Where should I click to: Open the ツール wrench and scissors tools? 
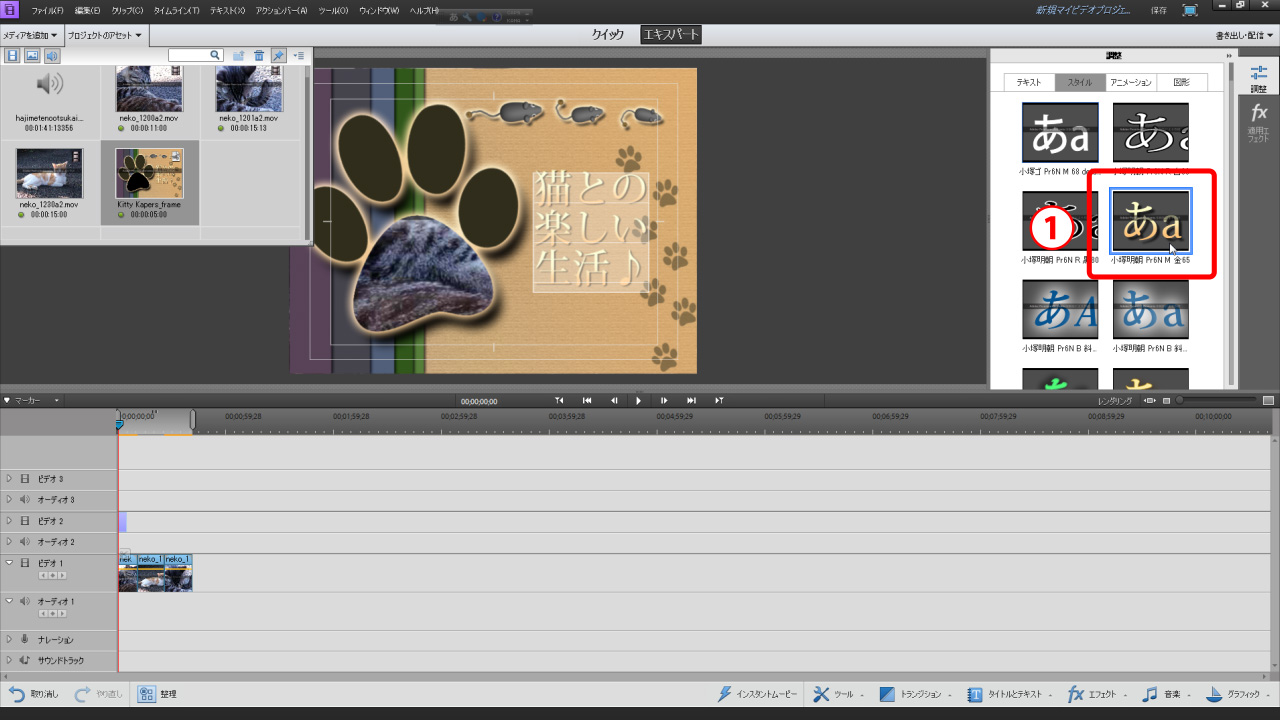coord(821,694)
